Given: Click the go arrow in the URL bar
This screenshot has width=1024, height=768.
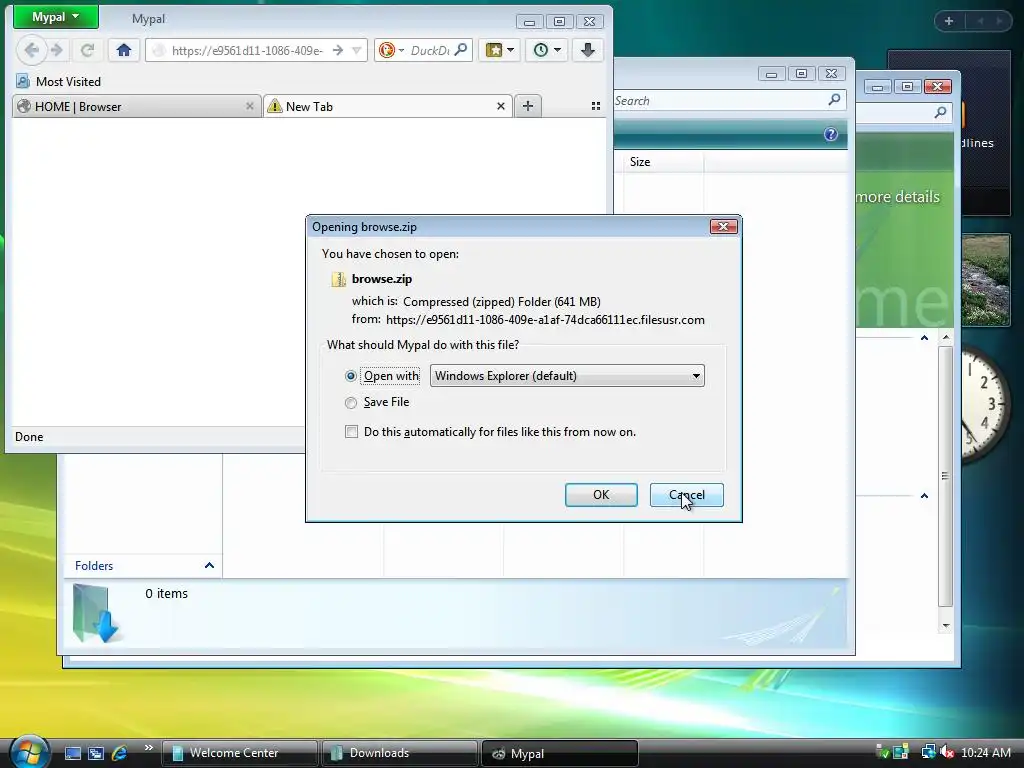Looking at the screenshot, I should [338, 50].
